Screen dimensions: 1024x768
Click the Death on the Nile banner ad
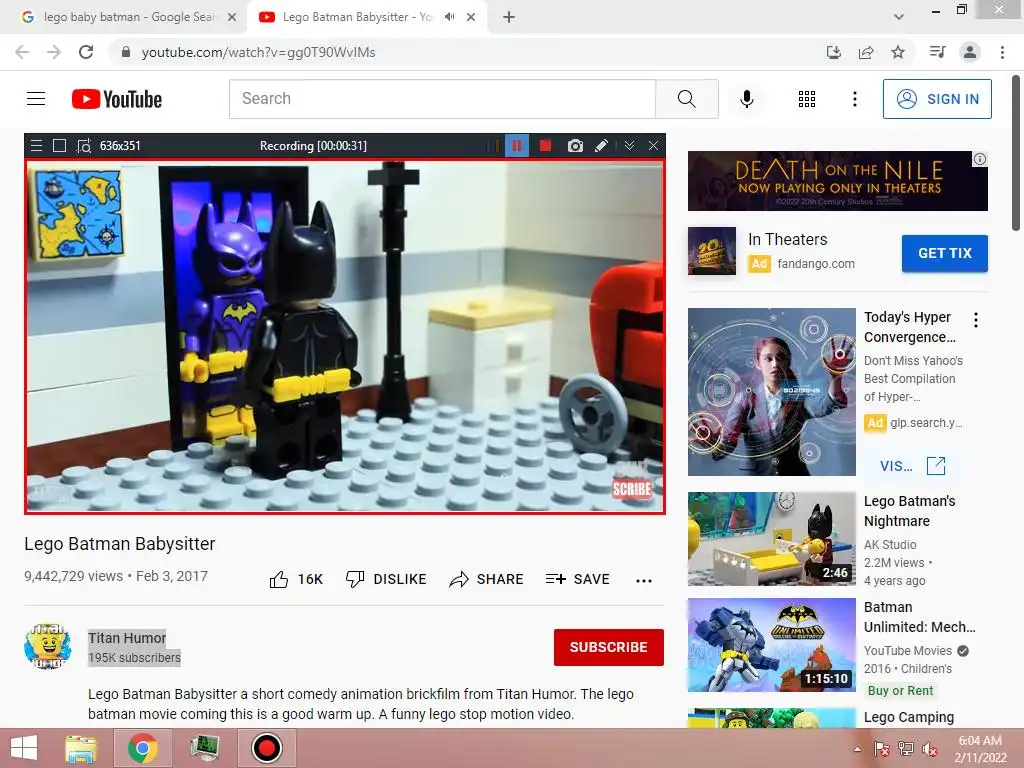[x=837, y=181]
